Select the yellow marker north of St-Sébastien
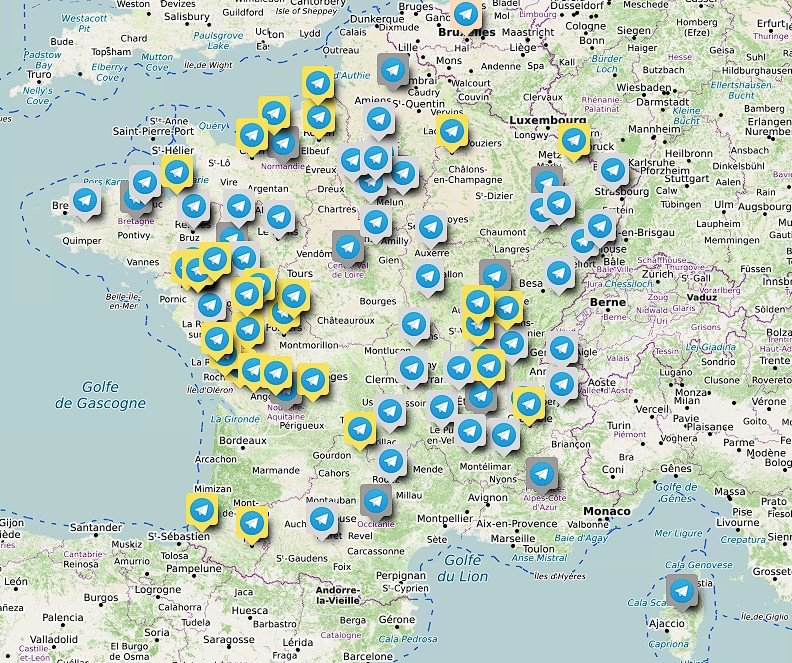792x663 pixels. tap(202, 511)
